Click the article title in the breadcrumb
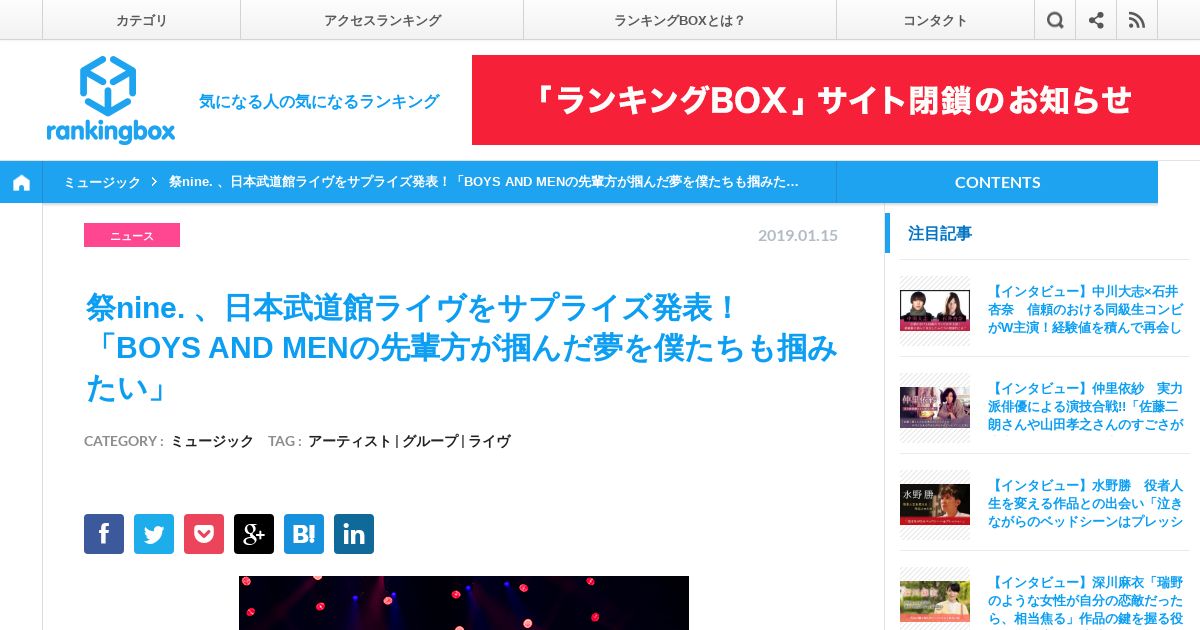The width and height of the screenshot is (1200, 630). [x=484, y=182]
